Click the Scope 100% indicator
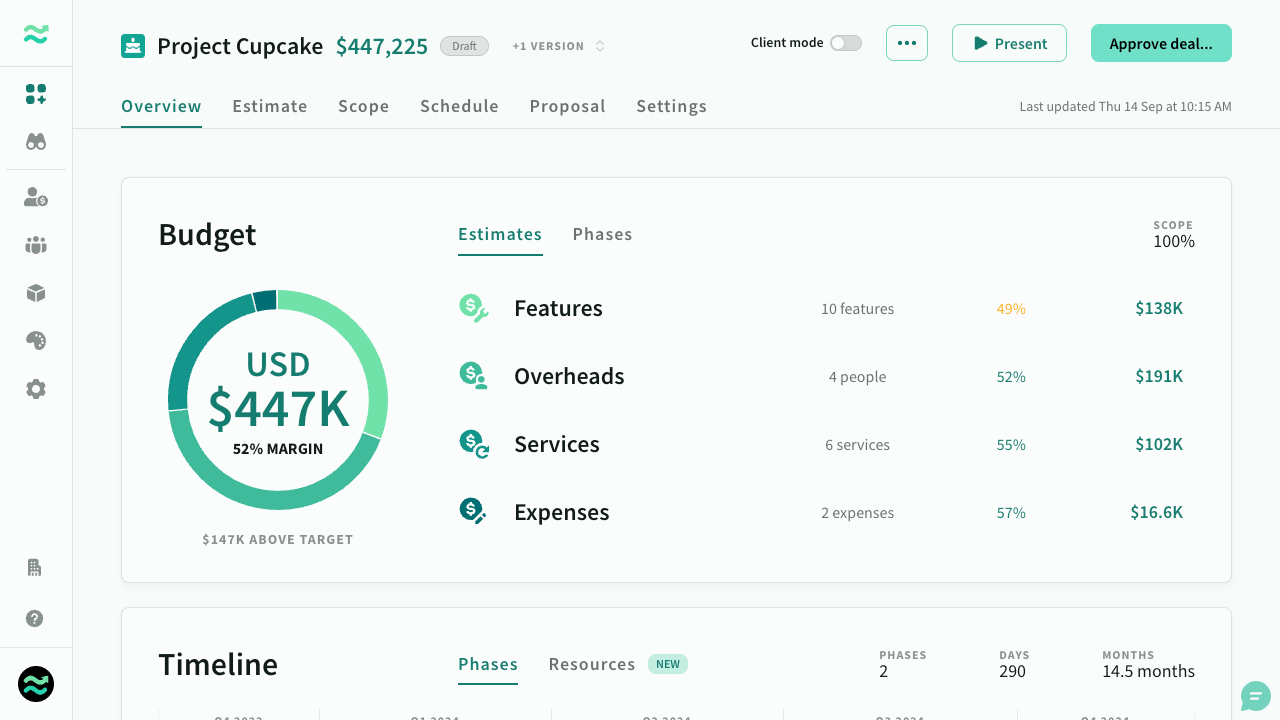The image size is (1280, 720). pos(1174,235)
